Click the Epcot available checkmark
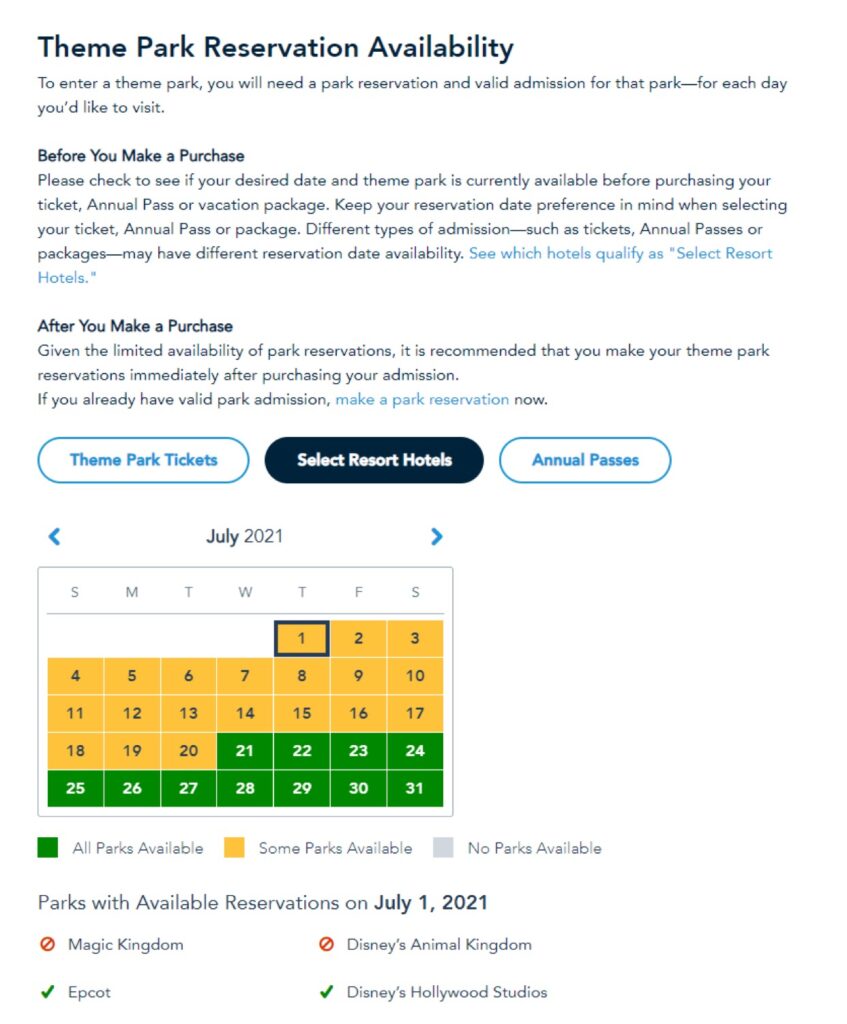 click(46, 993)
